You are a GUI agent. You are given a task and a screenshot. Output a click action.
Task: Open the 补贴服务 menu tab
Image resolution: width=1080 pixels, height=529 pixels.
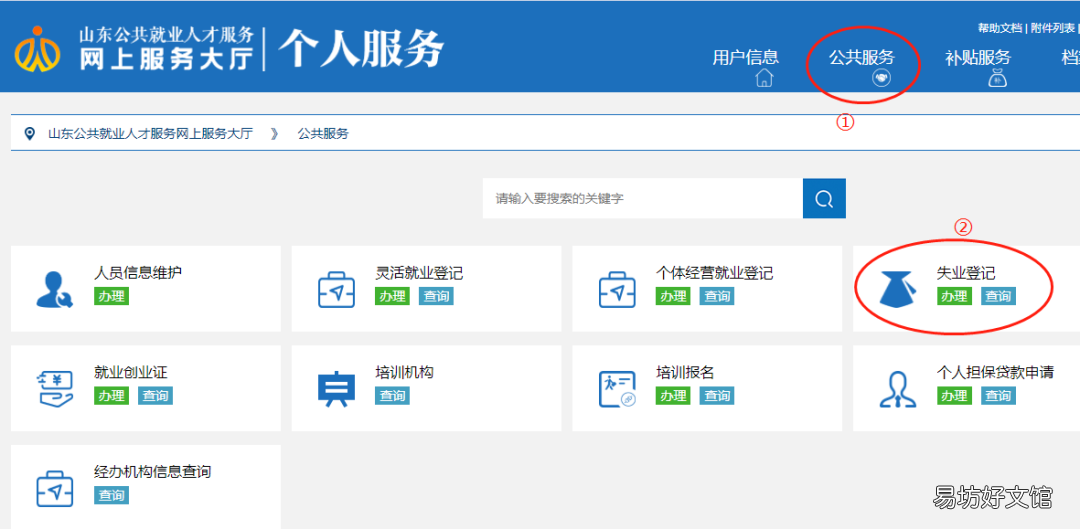[x=977, y=57]
